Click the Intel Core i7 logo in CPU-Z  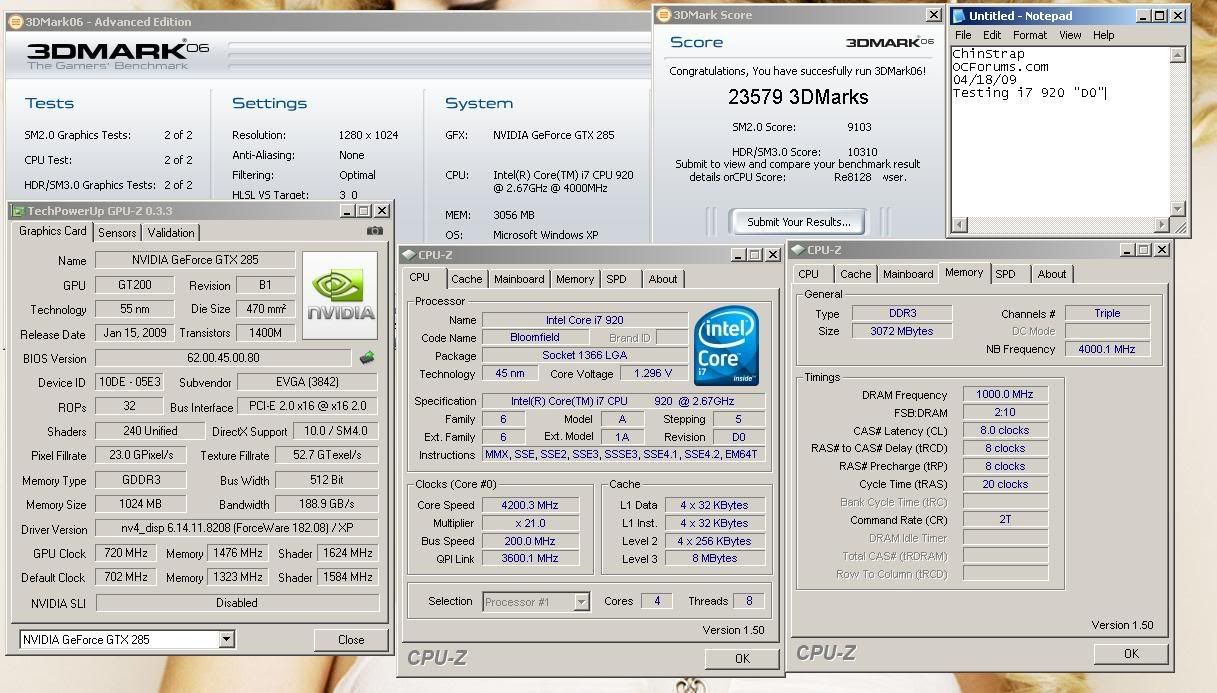click(726, 347)
